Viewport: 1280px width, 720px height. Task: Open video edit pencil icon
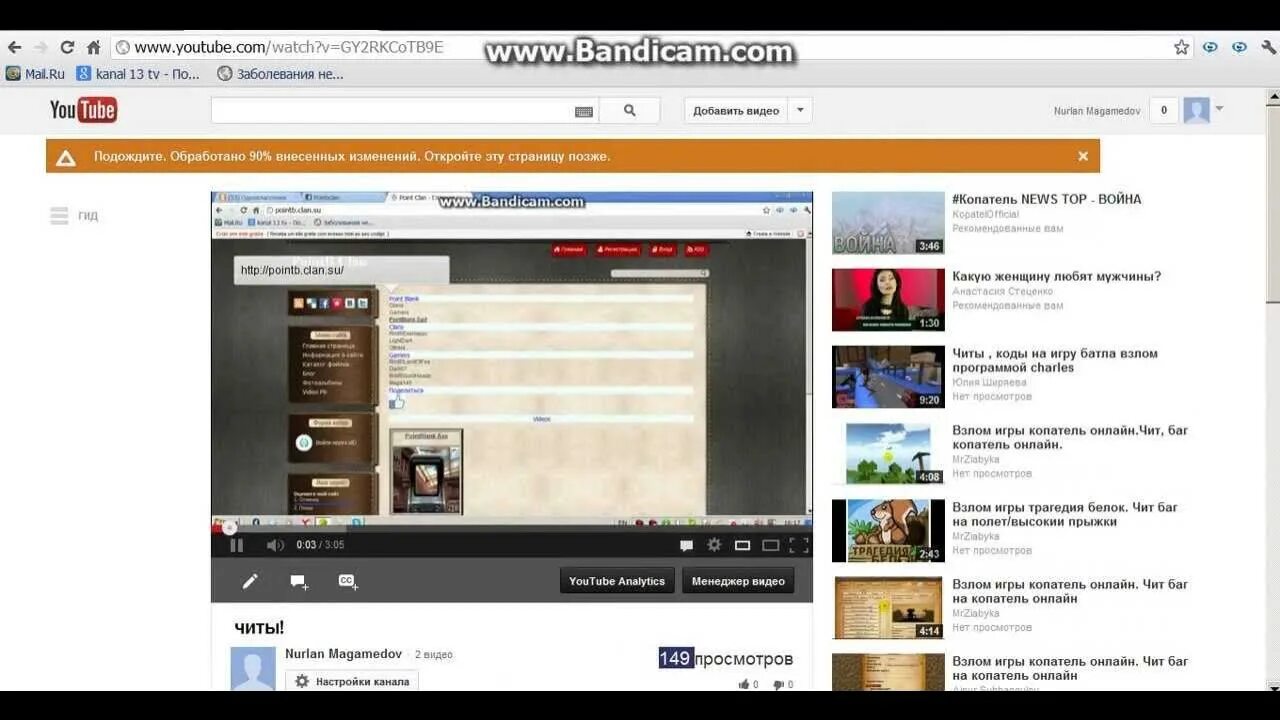pos(250,581)
